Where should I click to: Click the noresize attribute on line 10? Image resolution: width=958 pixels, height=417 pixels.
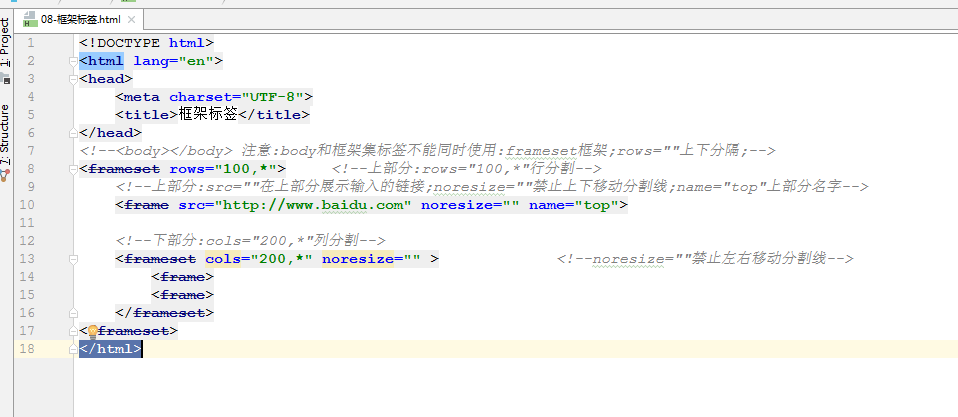(470, 205)
